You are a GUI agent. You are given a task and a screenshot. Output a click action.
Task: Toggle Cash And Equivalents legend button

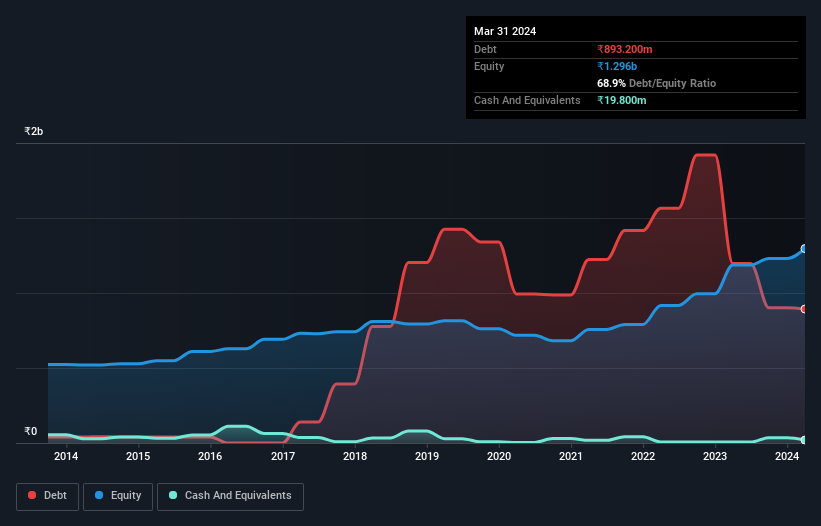click(x=230, y=496)
